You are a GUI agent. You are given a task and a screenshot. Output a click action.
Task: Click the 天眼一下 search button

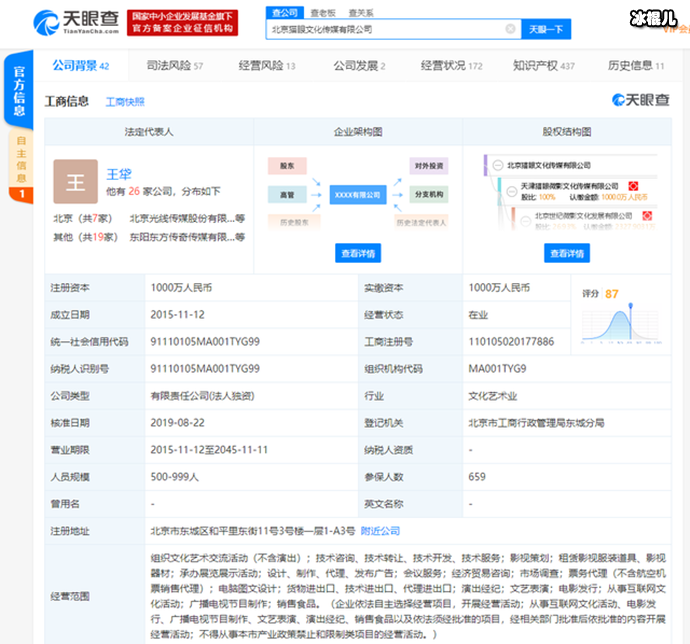(x=546, y=29)
